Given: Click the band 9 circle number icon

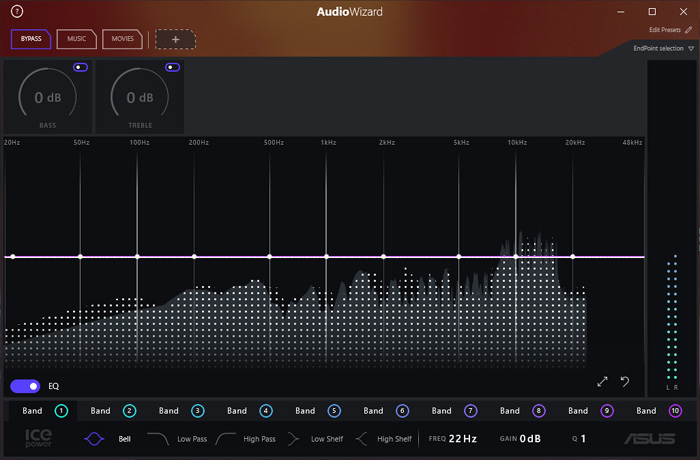Looking at the screenshot, I should click(607, 410).
